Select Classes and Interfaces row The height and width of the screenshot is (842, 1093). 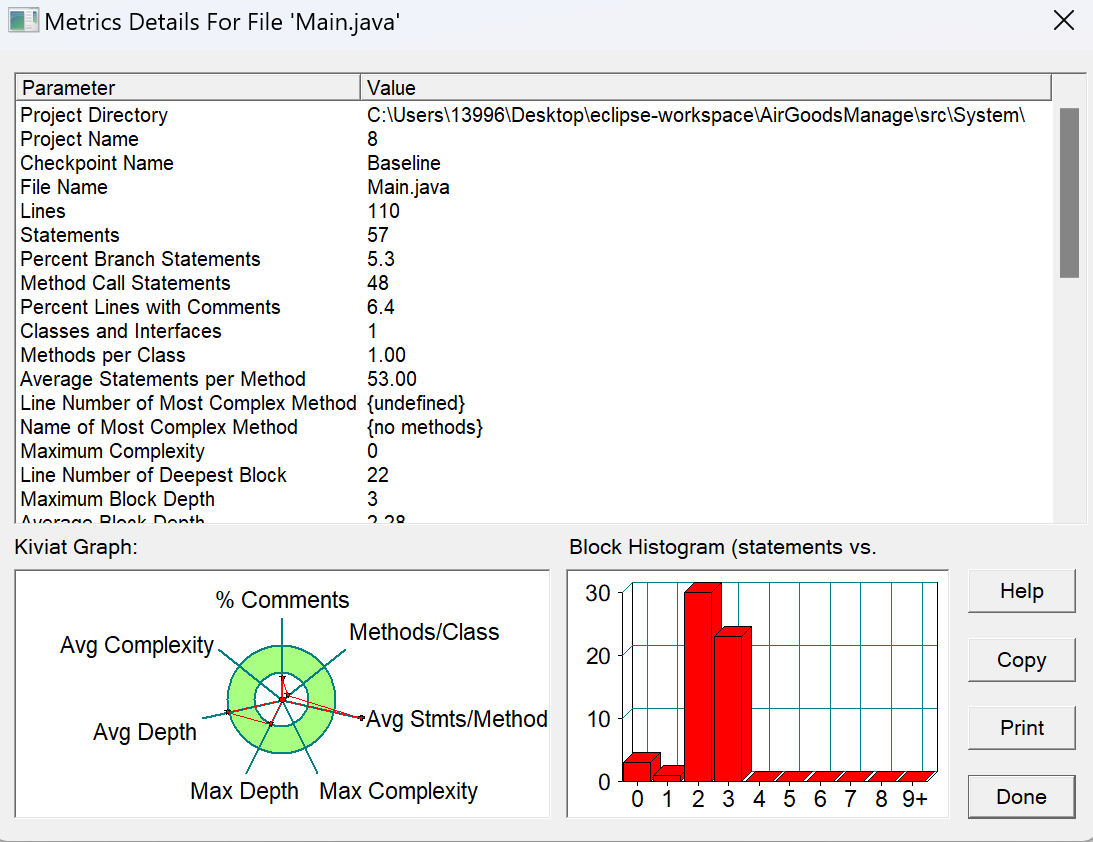click(533, 331)
